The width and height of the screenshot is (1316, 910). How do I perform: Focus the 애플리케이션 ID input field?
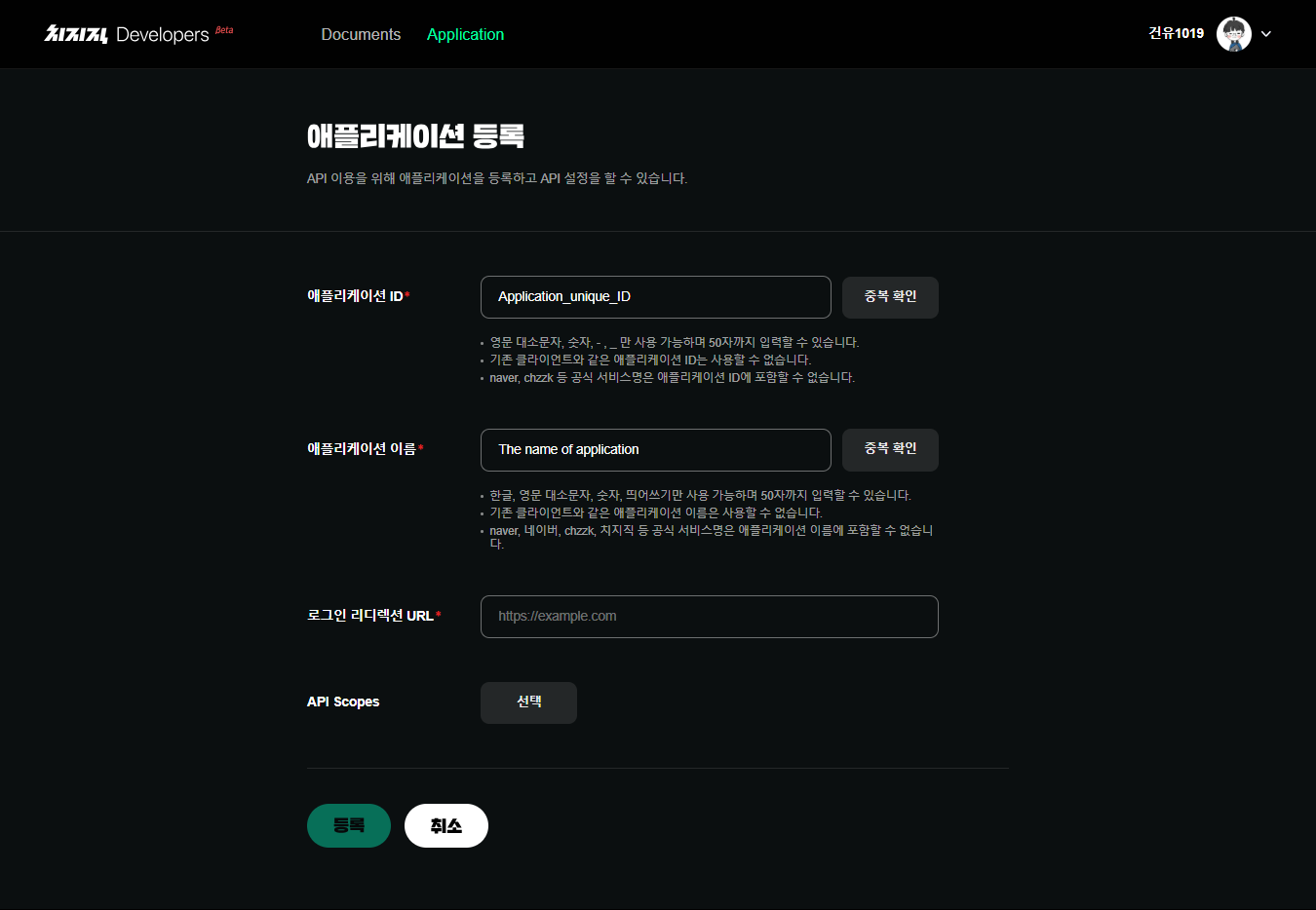tap(656, 297)
